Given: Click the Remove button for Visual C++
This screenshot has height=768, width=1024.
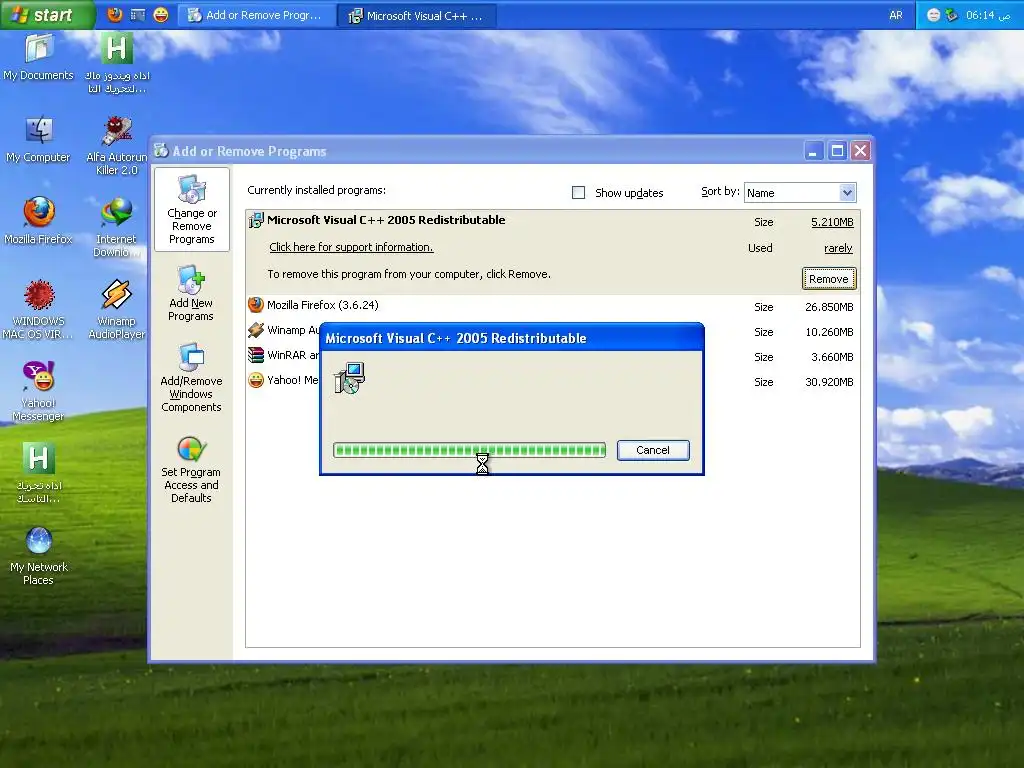Looking at the screenshot, I should [x=829, y=279].
